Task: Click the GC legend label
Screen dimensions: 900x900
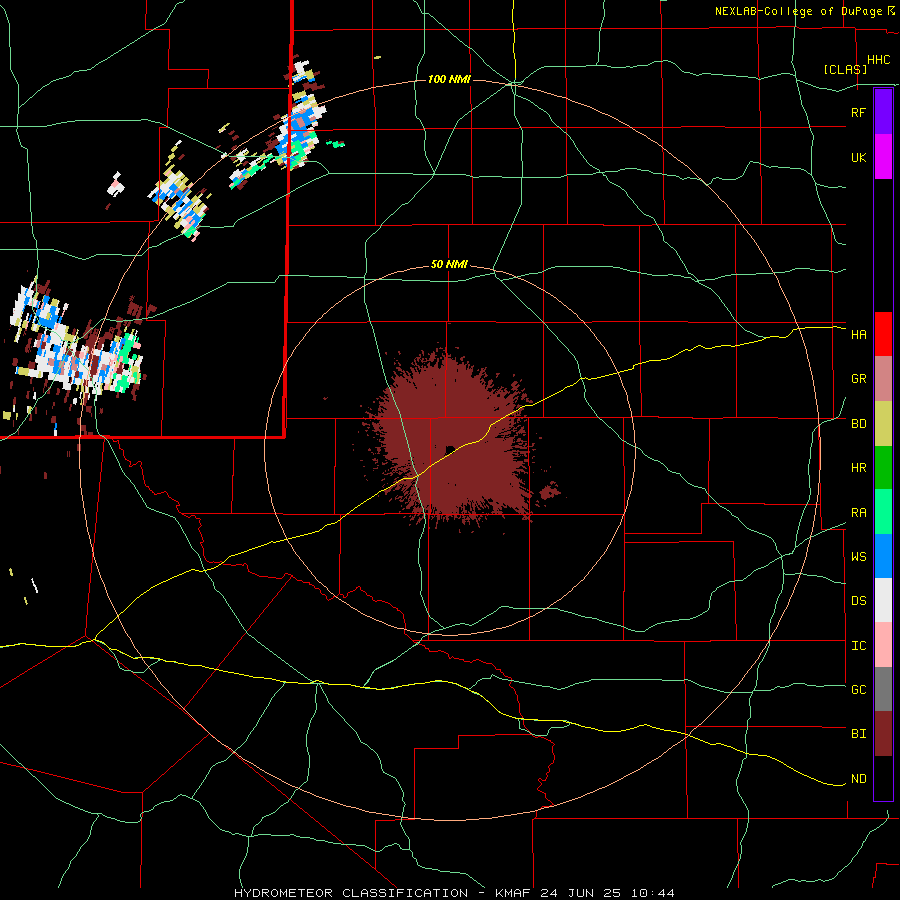Action: pos(858,690)
